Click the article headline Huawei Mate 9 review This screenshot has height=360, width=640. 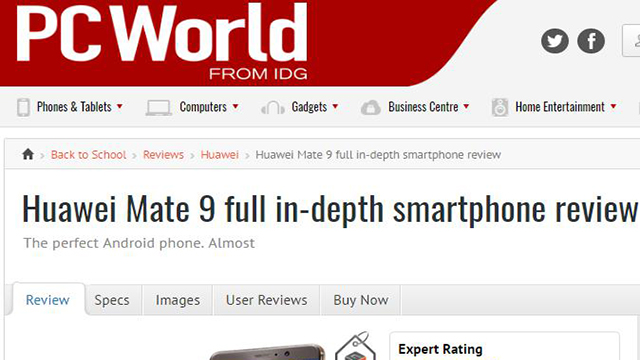[x=330, y=209]
